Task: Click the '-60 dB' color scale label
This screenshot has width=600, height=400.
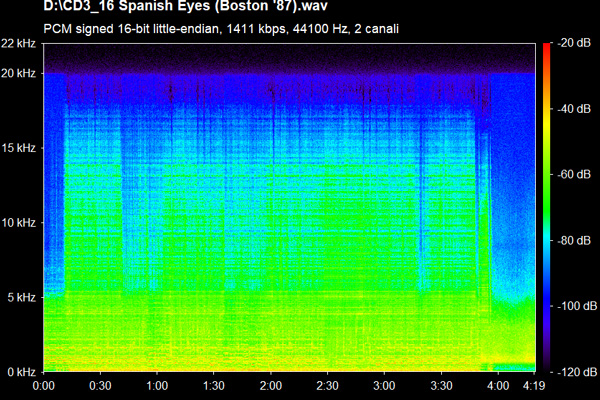Action: (574, 175)
